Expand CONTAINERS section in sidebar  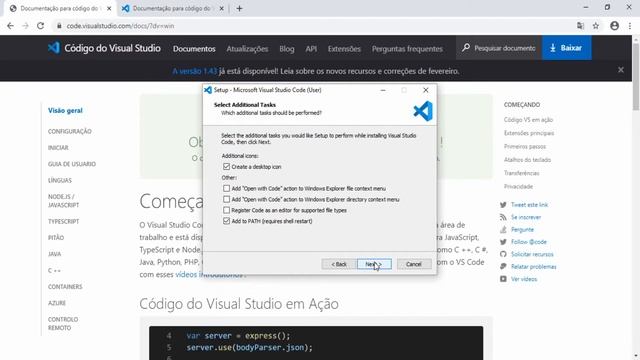click(65, 287)
